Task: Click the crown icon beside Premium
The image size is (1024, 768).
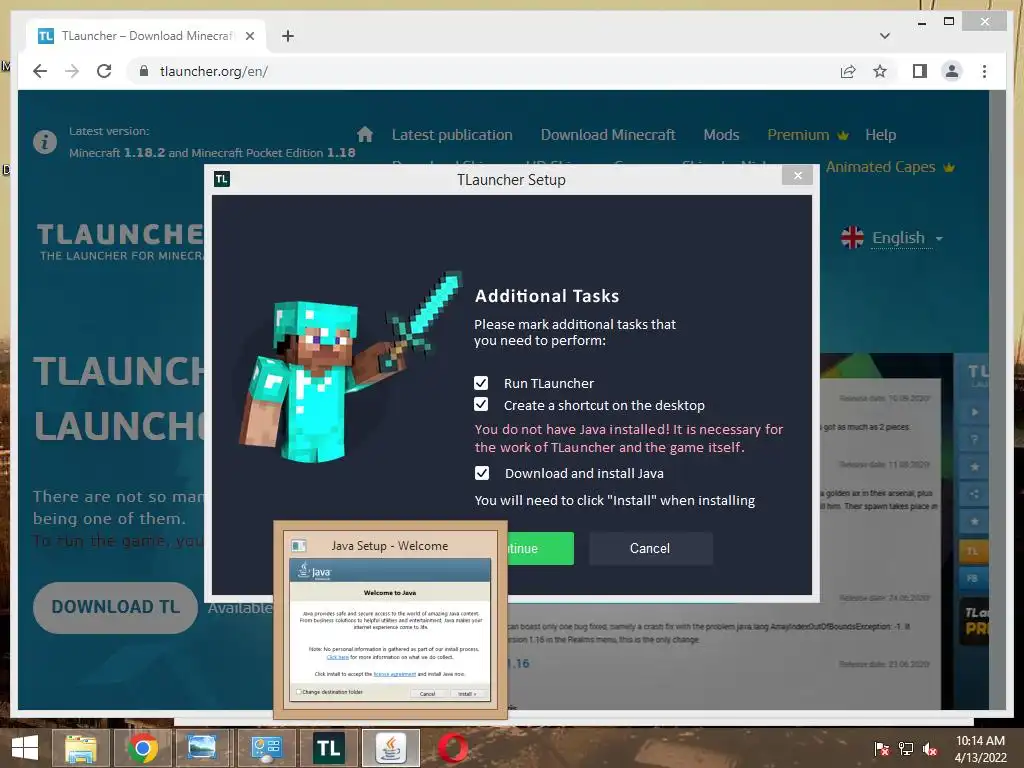Action: click(842, 135)
